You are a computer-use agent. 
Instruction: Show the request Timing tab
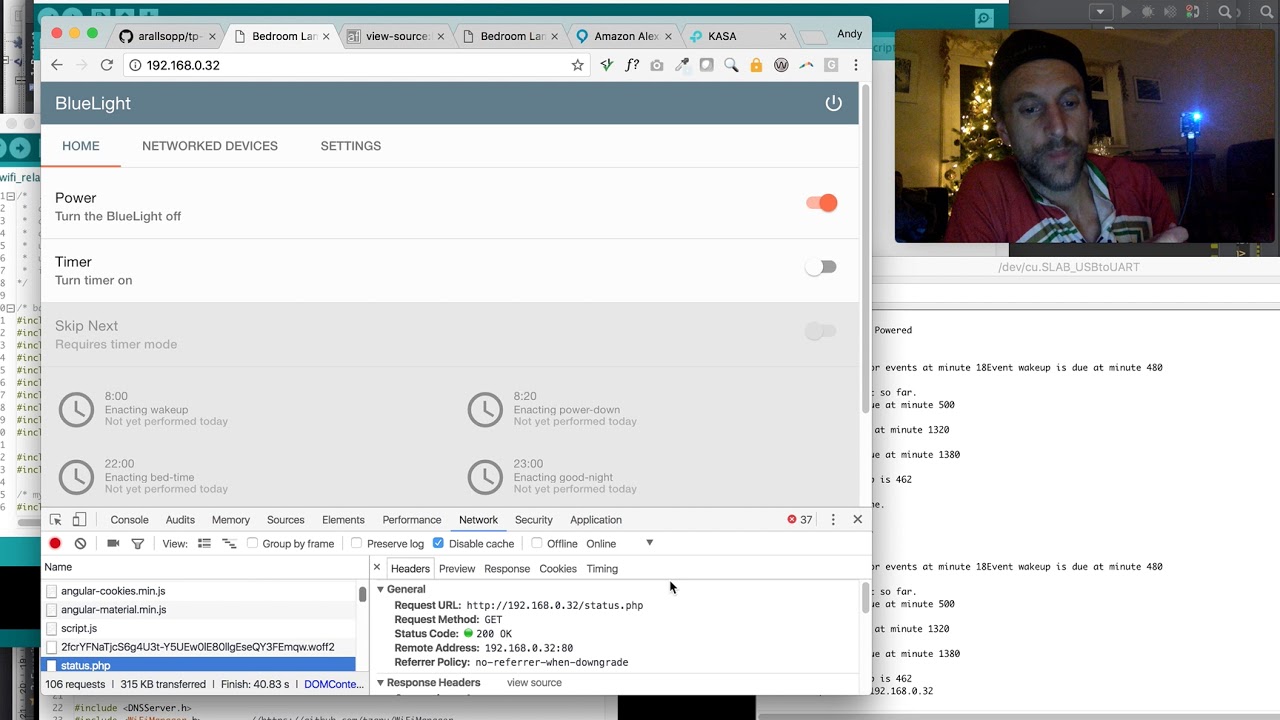602,569
